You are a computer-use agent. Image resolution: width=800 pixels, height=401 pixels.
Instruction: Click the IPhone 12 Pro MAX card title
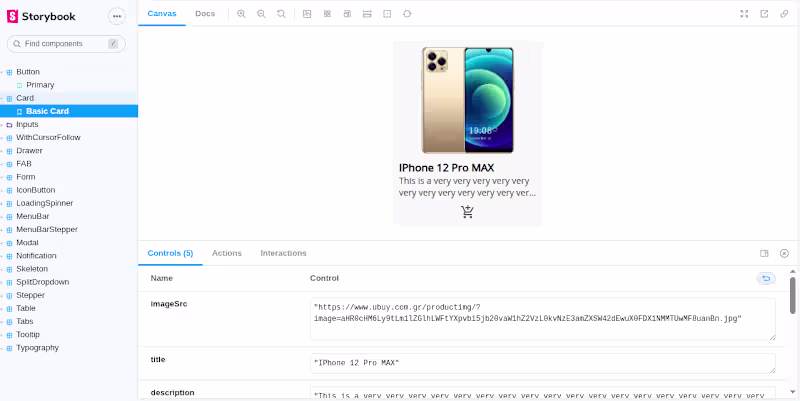pos(446,168)
